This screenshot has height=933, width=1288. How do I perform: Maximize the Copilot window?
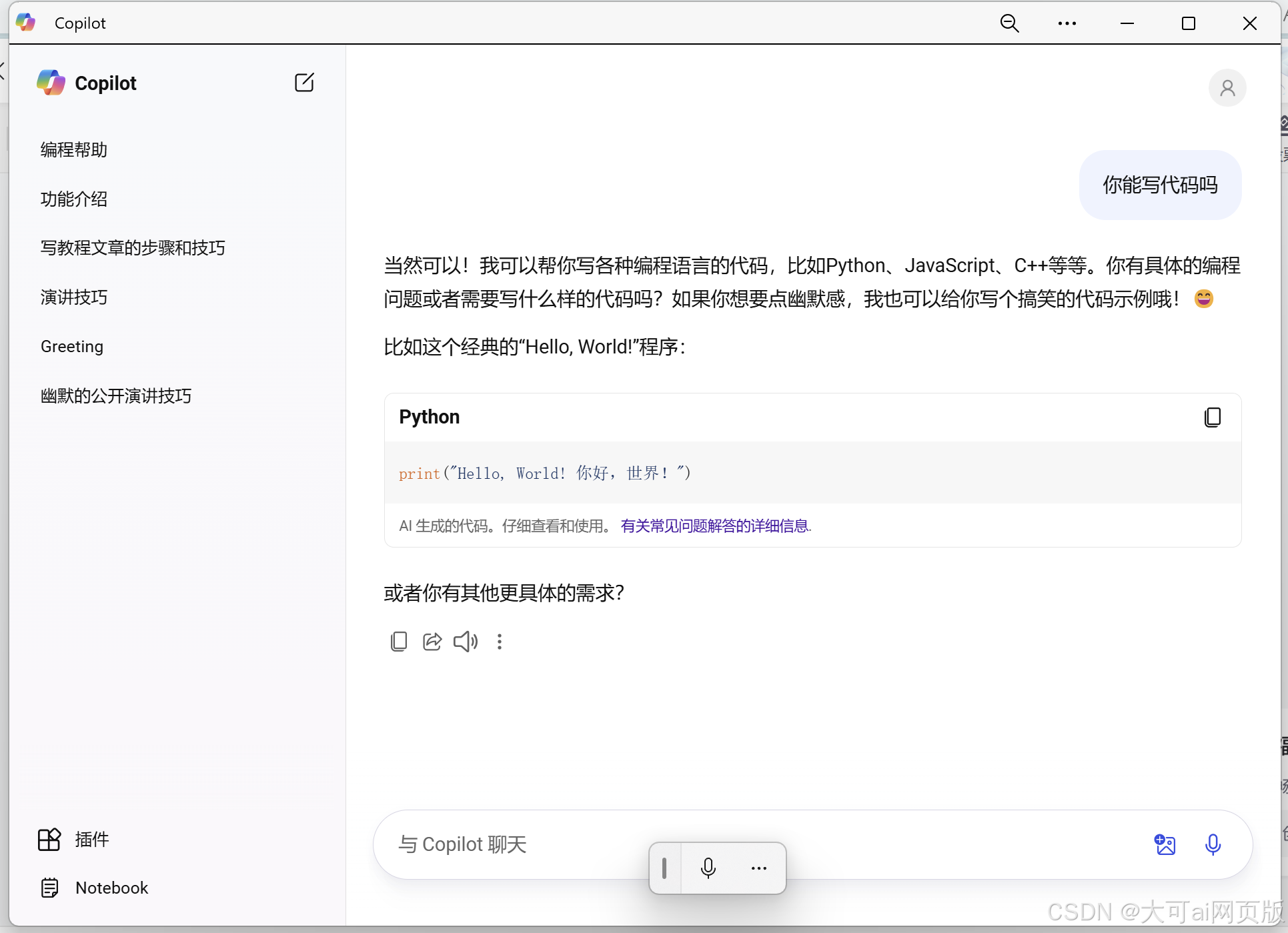pos(1189,23)
